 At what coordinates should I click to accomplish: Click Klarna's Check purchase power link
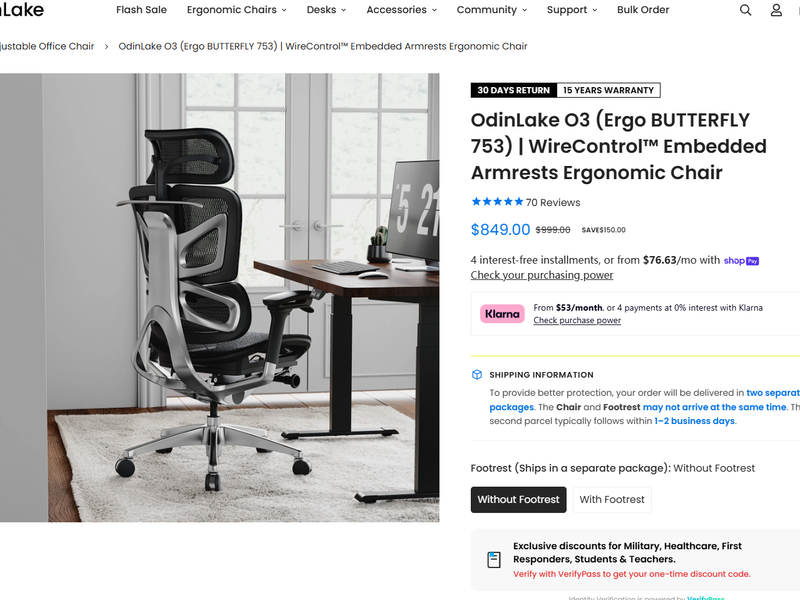point(577,320)
